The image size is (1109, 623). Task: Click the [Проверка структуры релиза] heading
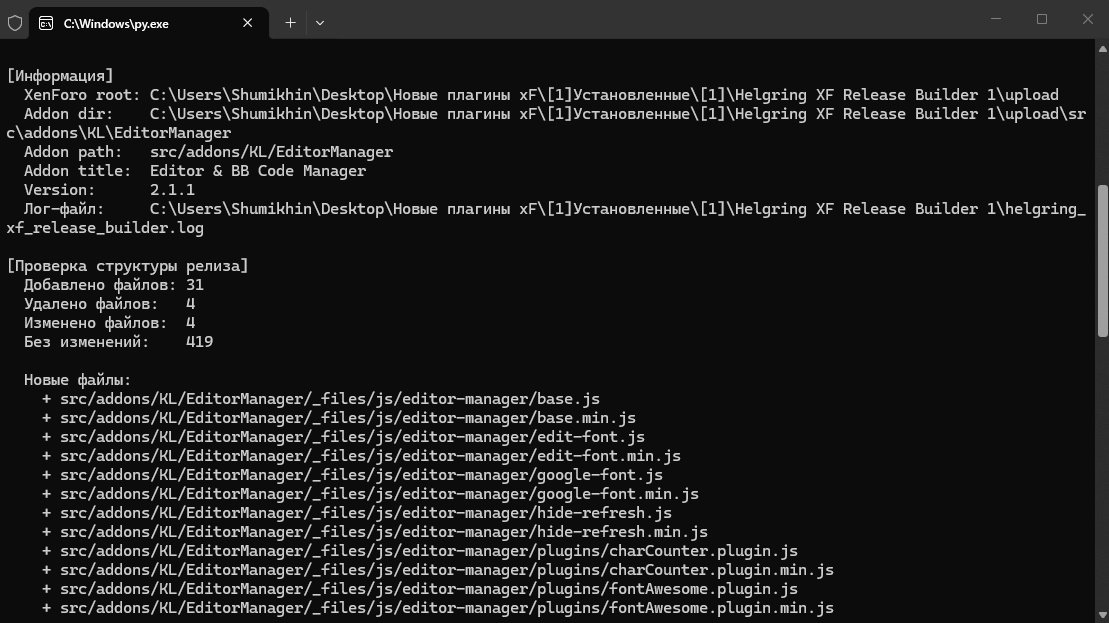(x=127, y=267)
